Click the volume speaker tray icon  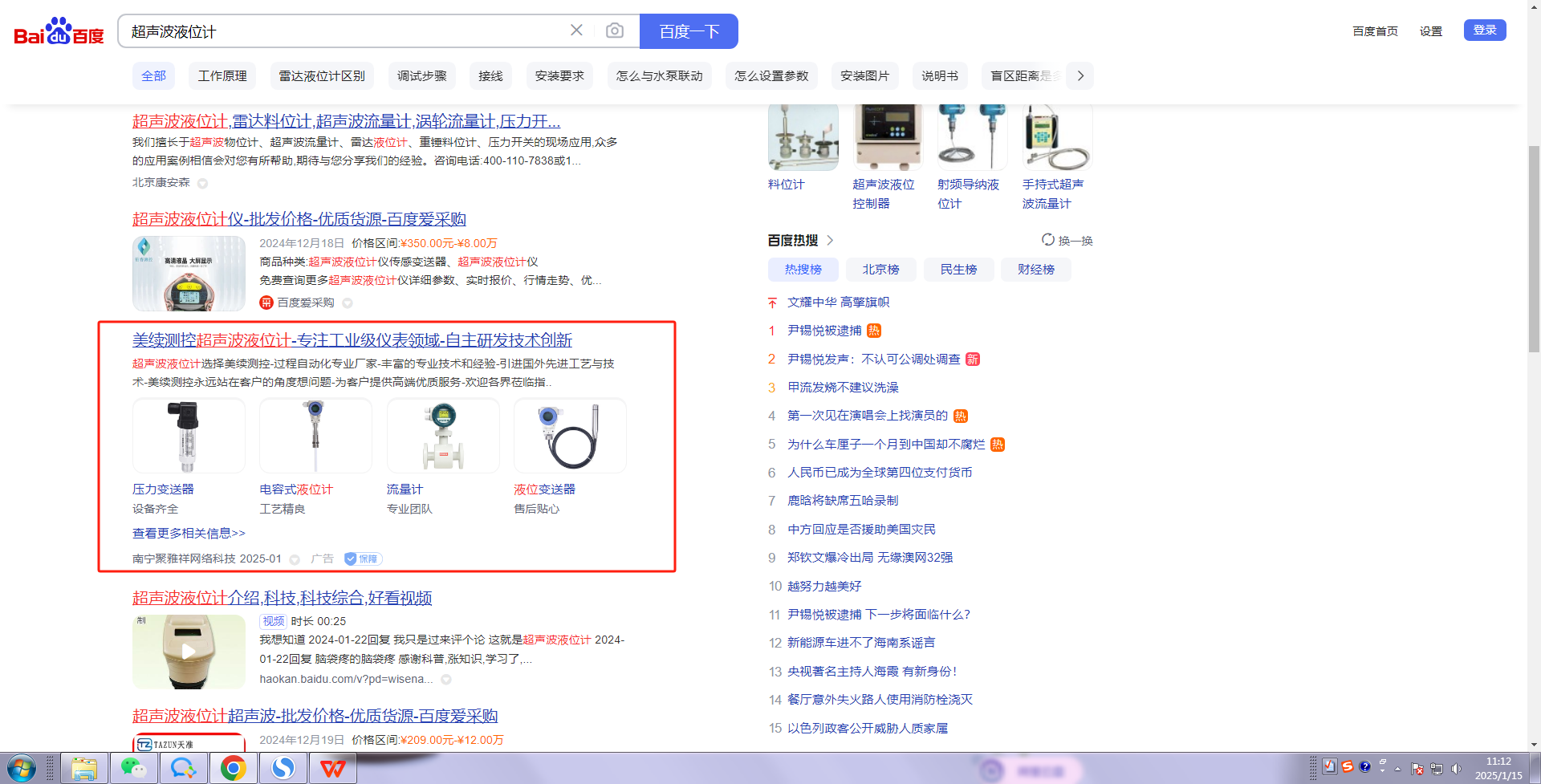click(x=1456, y=769)
